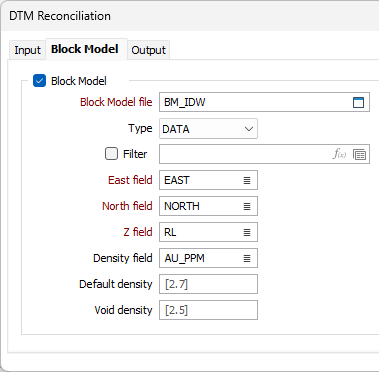Open Z field list selector icon
The width and height of the screenshot is (379, 372).
(247, 232)
